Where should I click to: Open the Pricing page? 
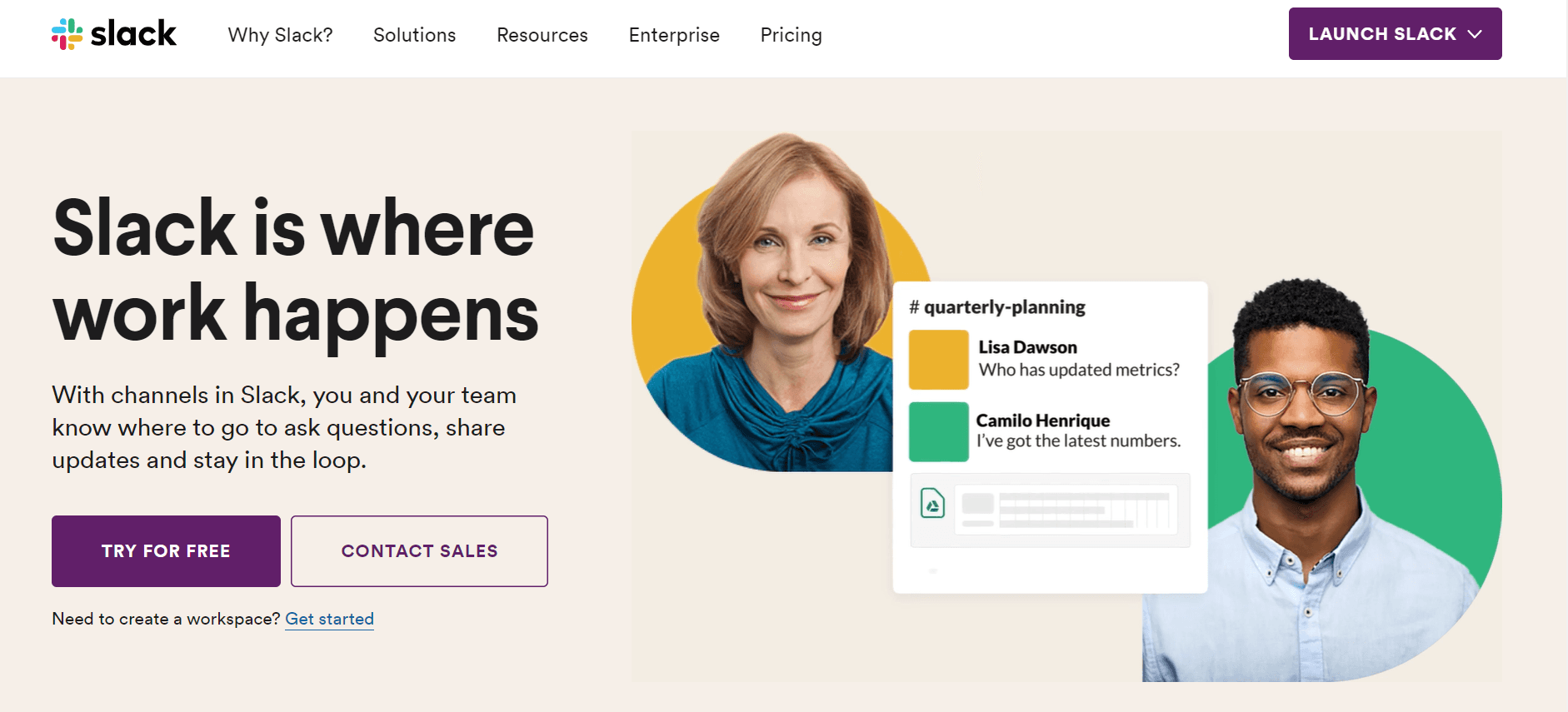[791, 35]
